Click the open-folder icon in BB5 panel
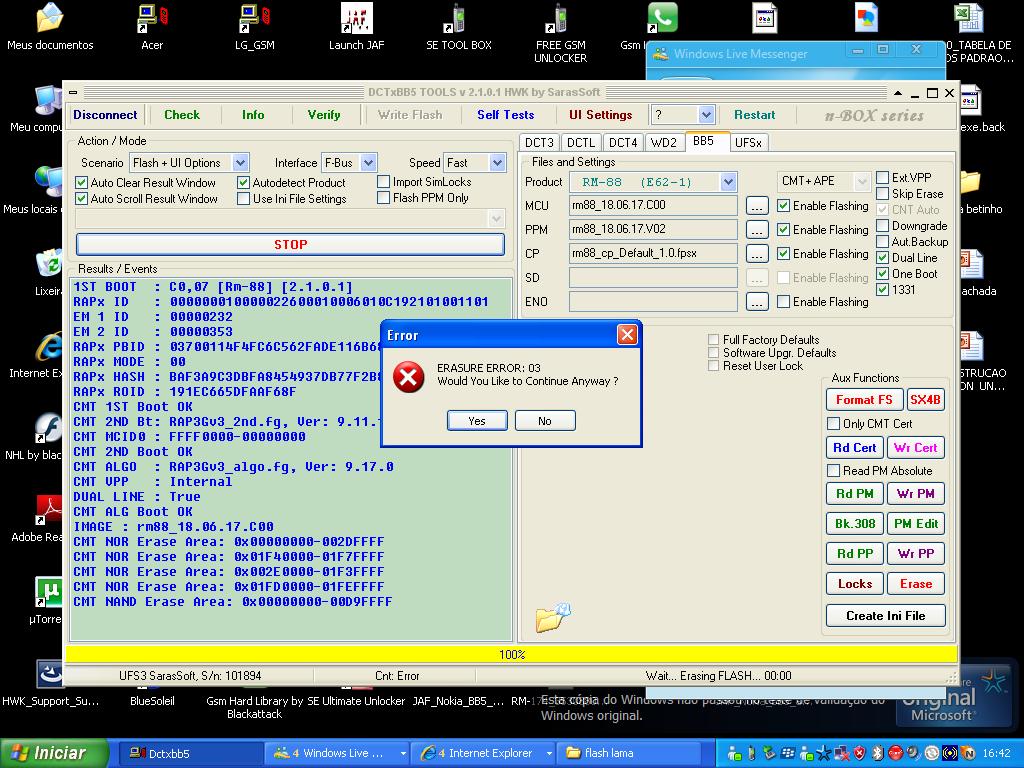1024x768 pixels. tap(553, 617)
